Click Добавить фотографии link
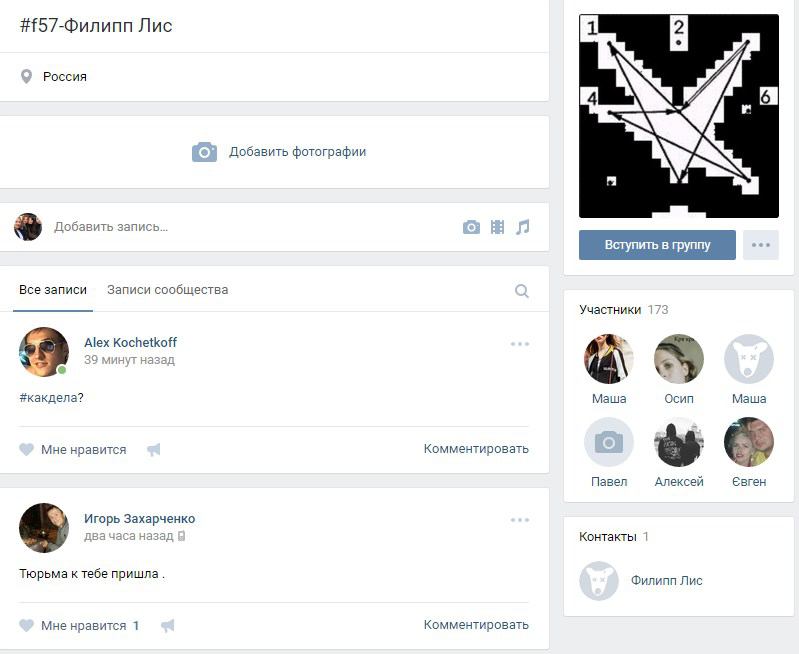 coord(298,152)
